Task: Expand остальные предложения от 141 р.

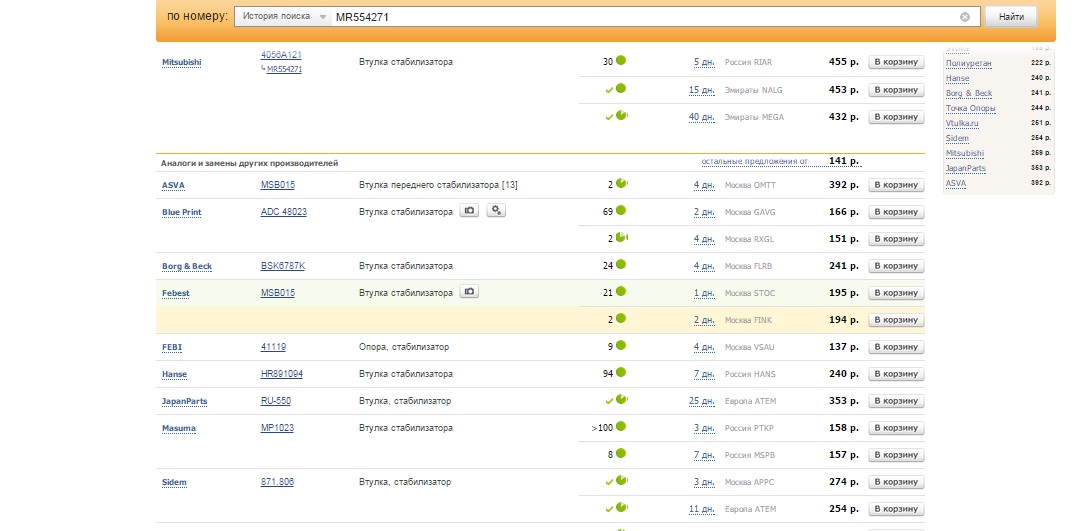Action: click(x=753, y=161)
